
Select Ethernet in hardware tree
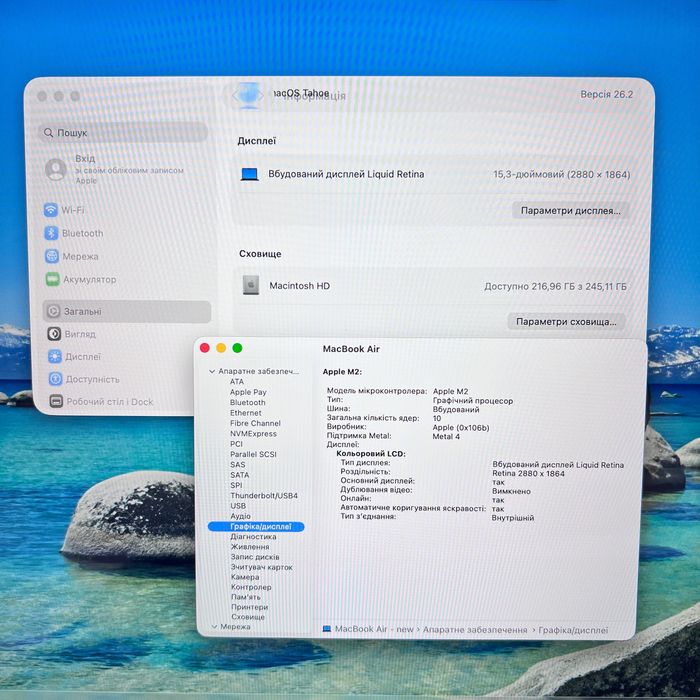(x=246, y=413)
